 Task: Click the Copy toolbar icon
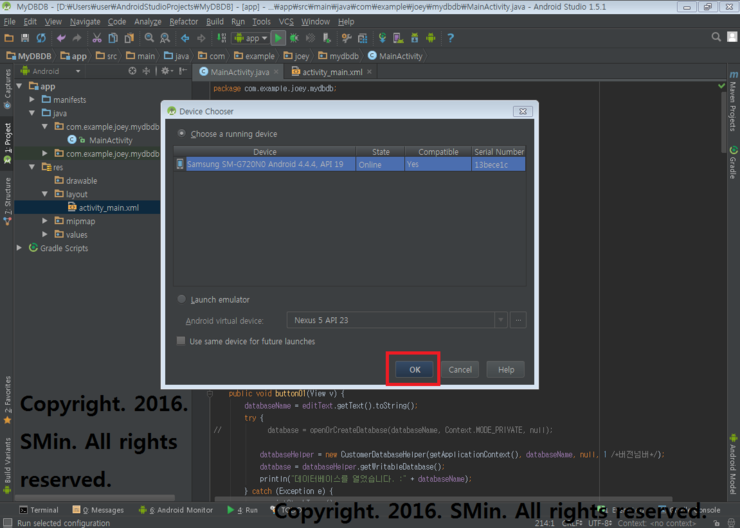113,38
